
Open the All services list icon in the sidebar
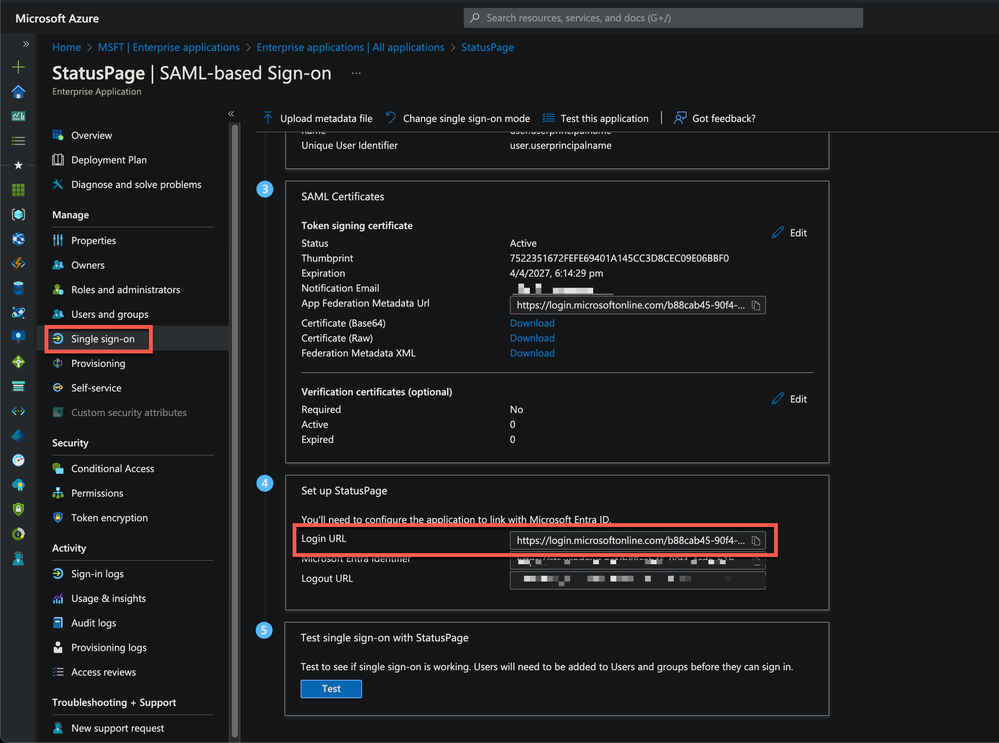coord(18,141)
